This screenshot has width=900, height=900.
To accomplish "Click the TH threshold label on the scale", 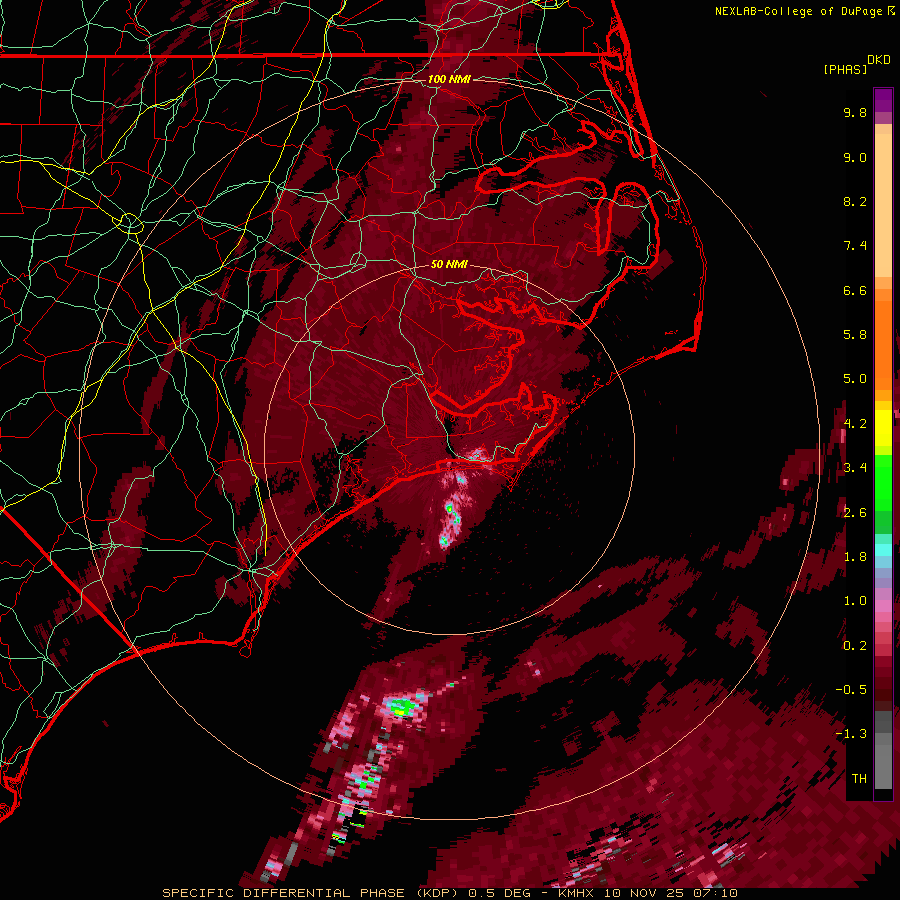I will [x=859, y=778].
